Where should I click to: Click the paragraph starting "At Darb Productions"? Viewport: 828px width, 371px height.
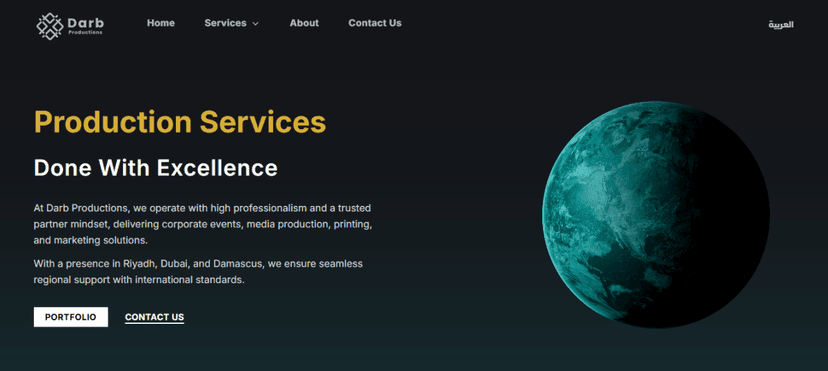(x=203, y=224)
